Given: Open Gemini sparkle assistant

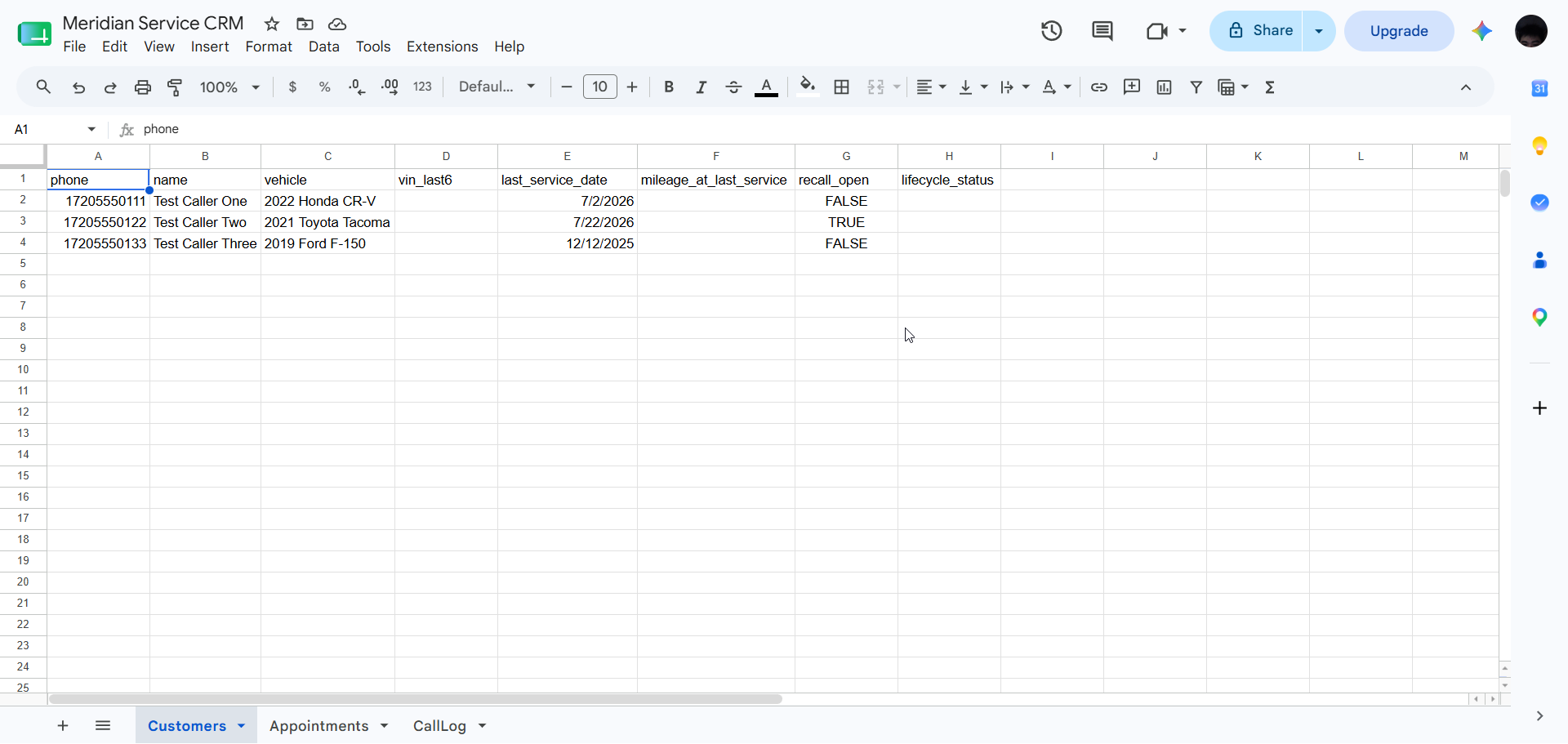Looking at the screenshot, I should coord(1482,31).
